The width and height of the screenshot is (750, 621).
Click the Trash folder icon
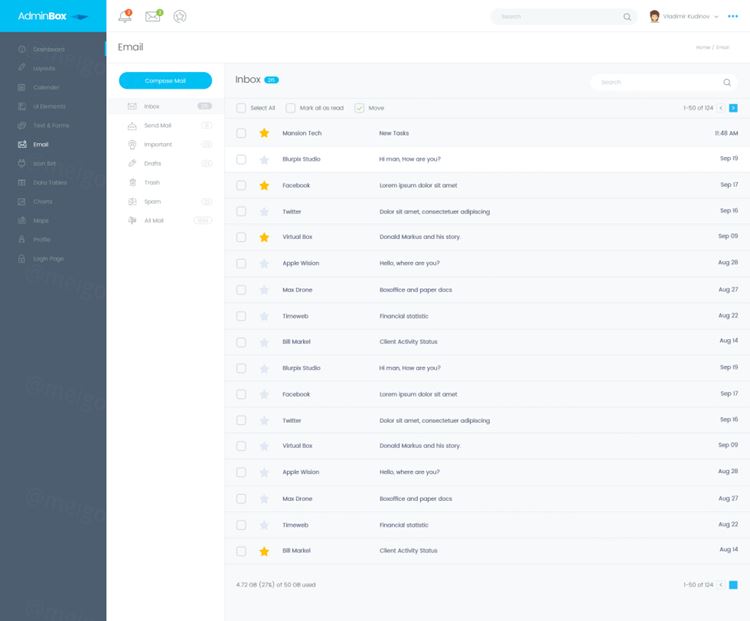point(132,182)
